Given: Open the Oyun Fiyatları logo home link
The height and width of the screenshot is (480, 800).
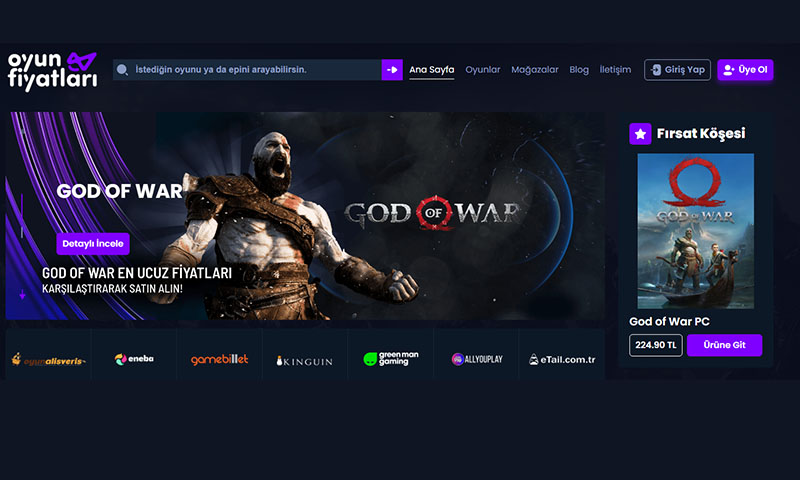Looking at the screenshot, I should (53, 71).
